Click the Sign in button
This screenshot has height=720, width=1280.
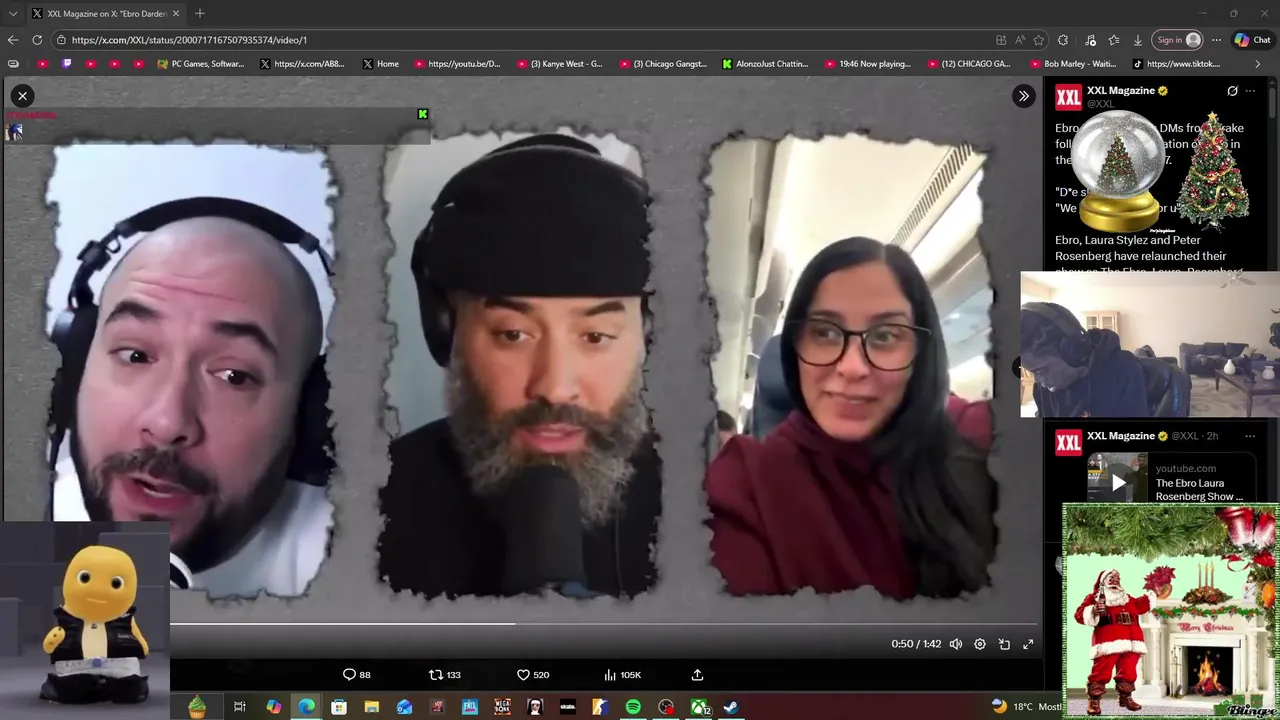point(1178,40)
